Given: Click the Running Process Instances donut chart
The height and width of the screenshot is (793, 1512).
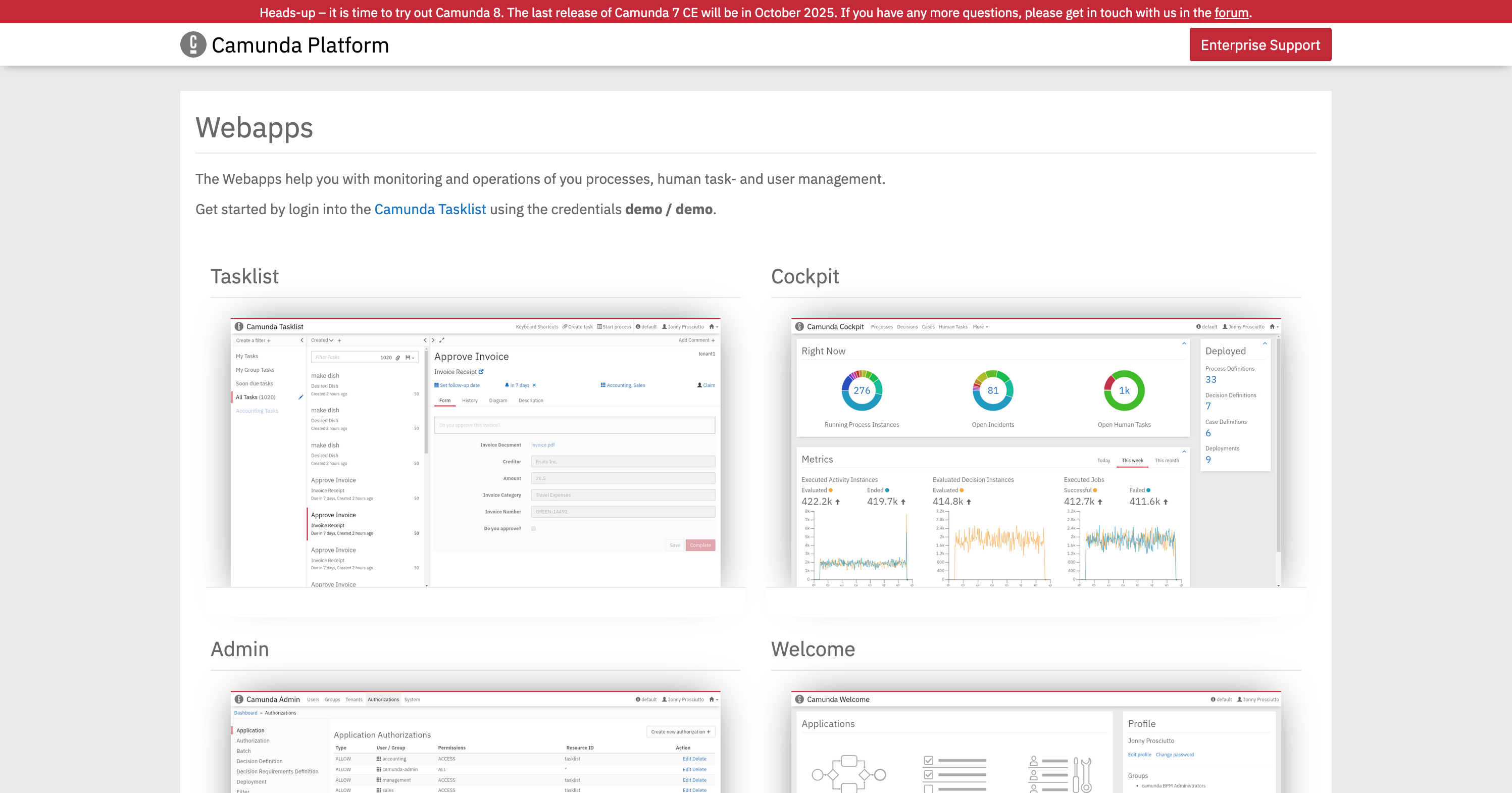Looking at the screenshot, I should click(862, 390).
